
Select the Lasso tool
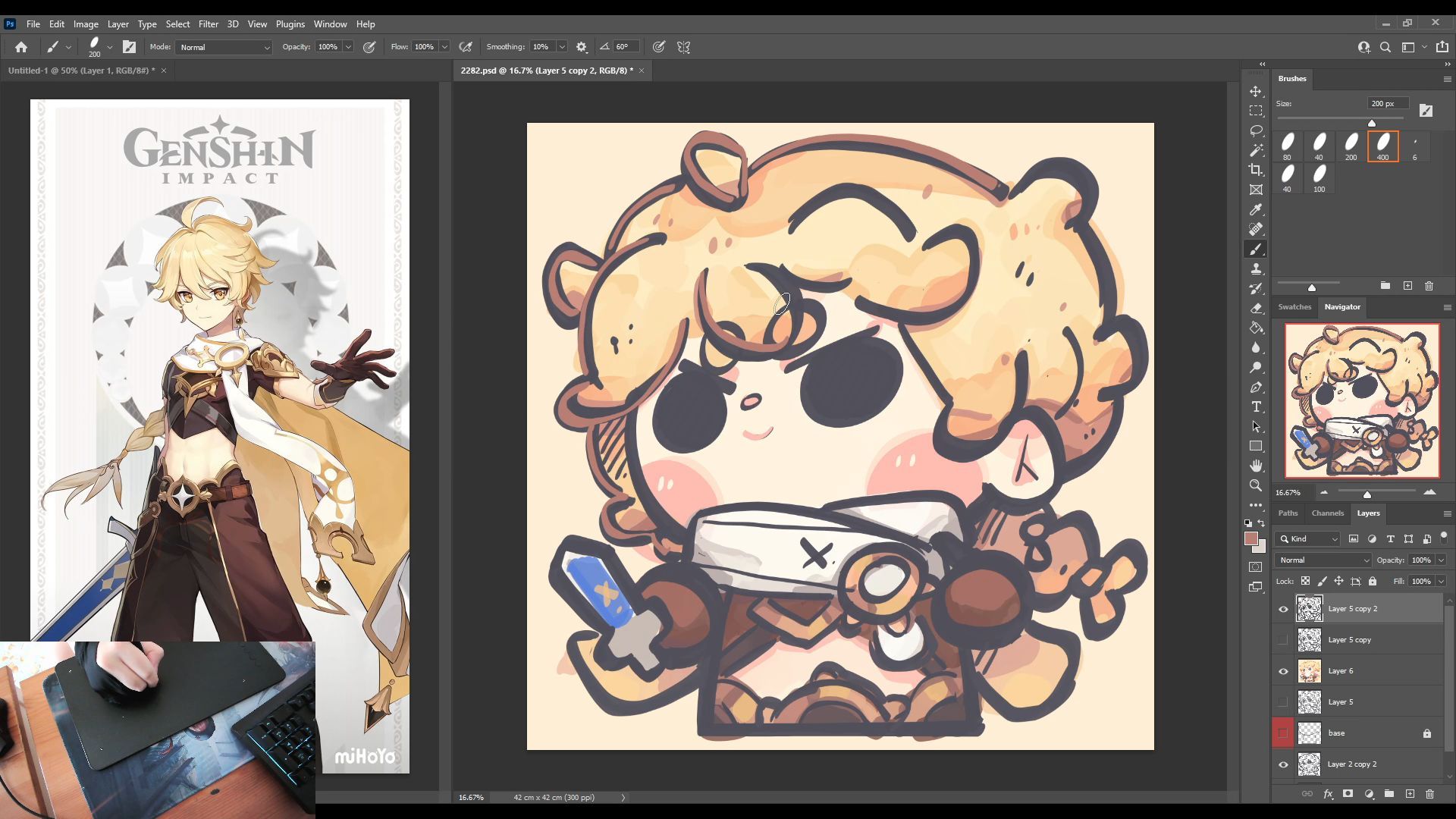pos(1256,130)
